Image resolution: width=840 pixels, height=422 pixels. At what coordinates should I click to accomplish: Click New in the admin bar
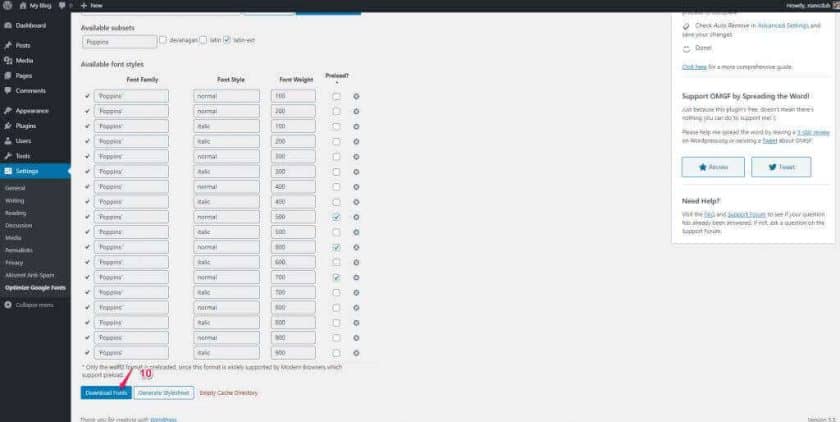[92, 5]
